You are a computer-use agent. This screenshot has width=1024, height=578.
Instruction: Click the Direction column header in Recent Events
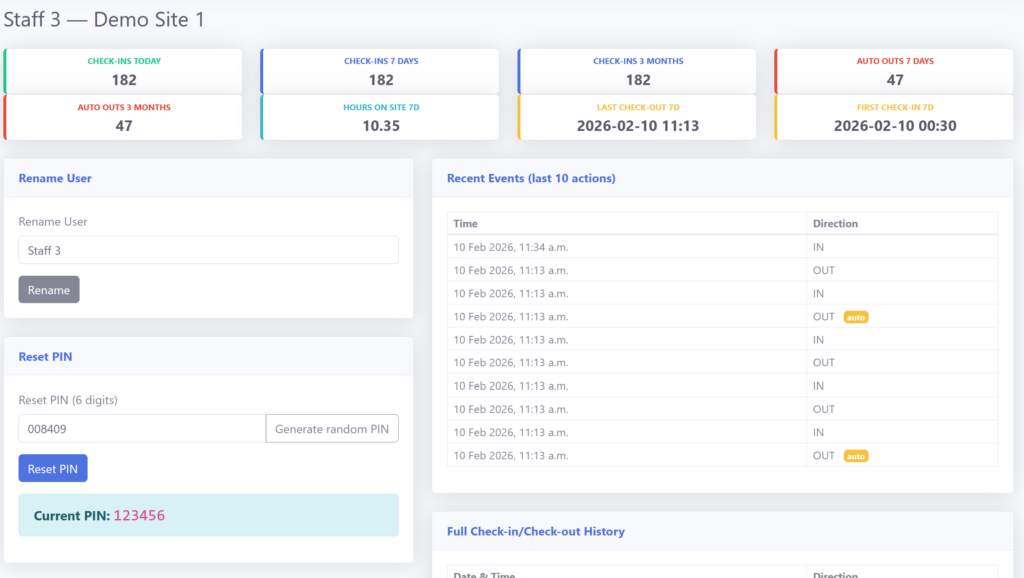pos(835,224)
